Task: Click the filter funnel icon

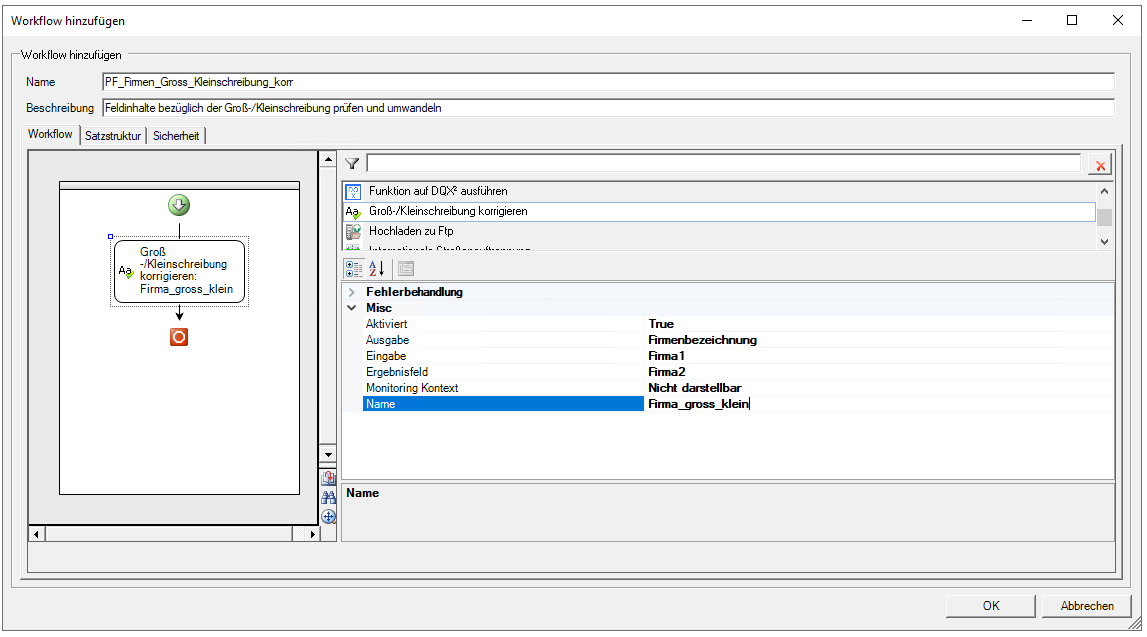Action: [353, 164]
